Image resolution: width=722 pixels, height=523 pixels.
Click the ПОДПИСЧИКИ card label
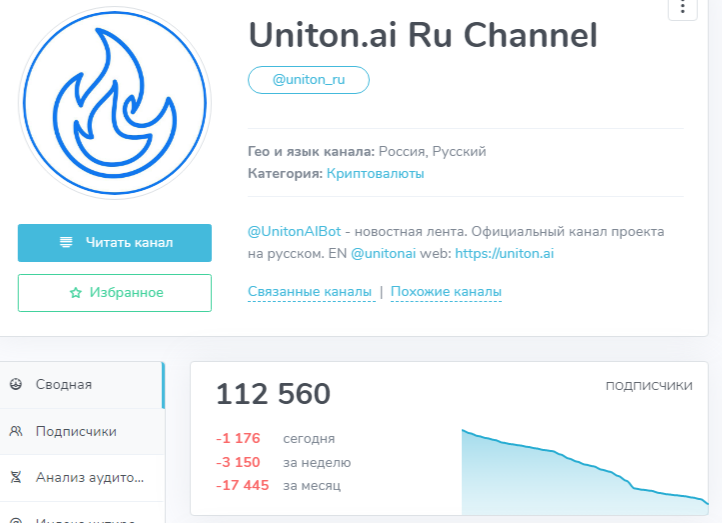[649, 386]
